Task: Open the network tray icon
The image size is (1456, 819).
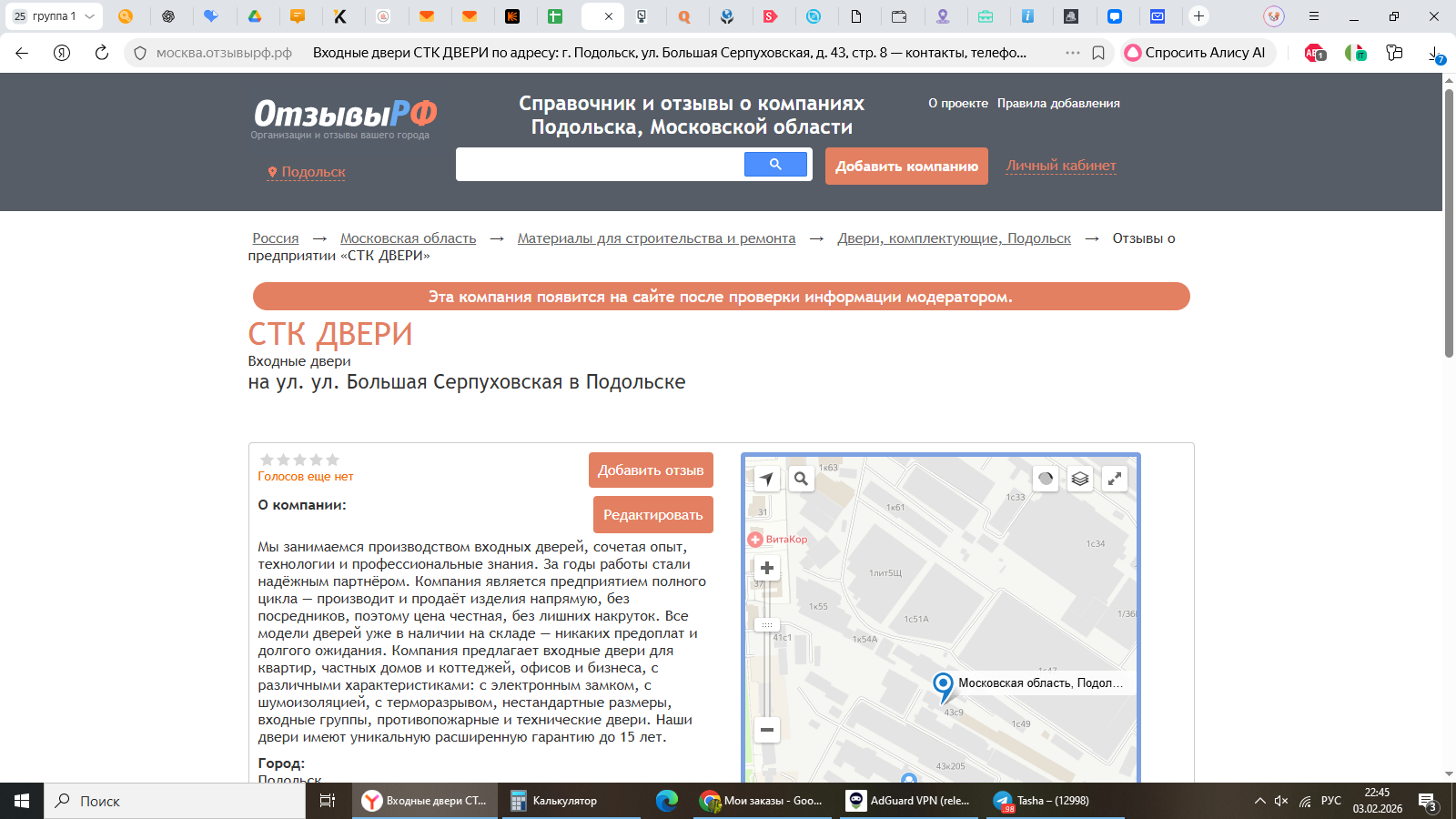Action: click(x=1305, y=801)
